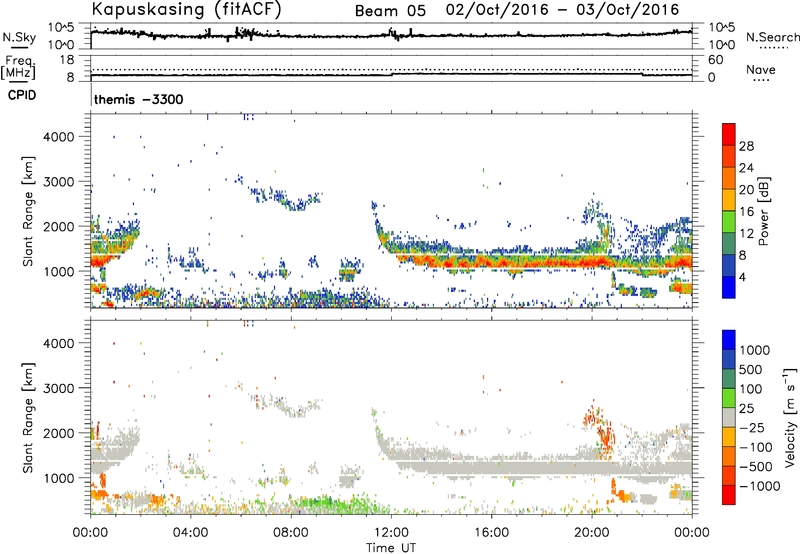The width and height of the screenshot is (800, 554).
Task: Click the themis -3300 text
Action: 138,99
